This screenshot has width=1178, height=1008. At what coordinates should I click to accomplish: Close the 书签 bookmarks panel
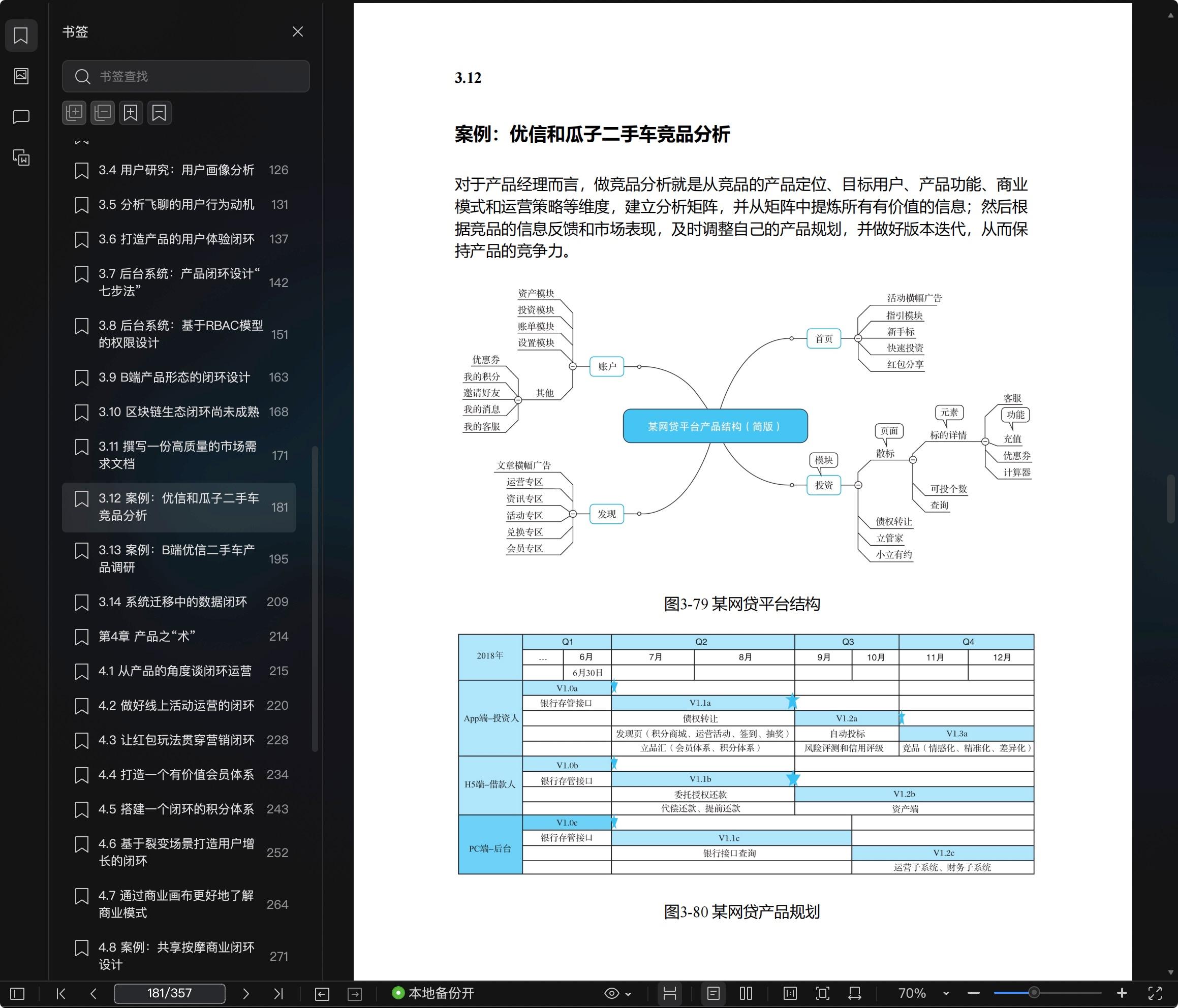(x=297, y=32)
